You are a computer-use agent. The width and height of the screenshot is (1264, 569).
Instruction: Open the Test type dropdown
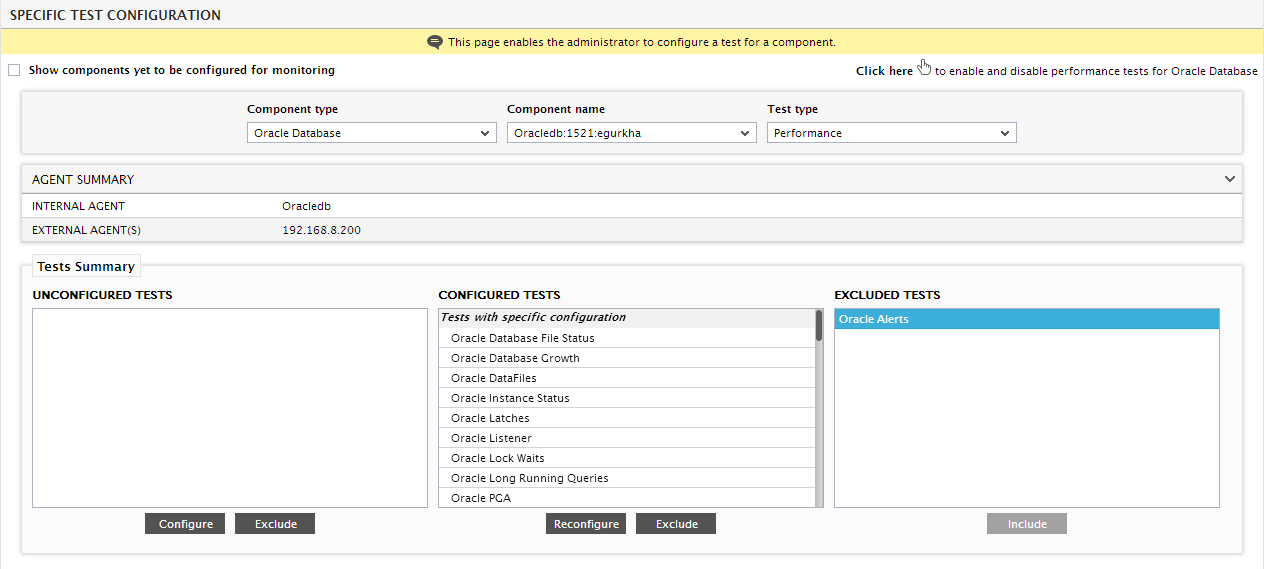click(892, 133)
